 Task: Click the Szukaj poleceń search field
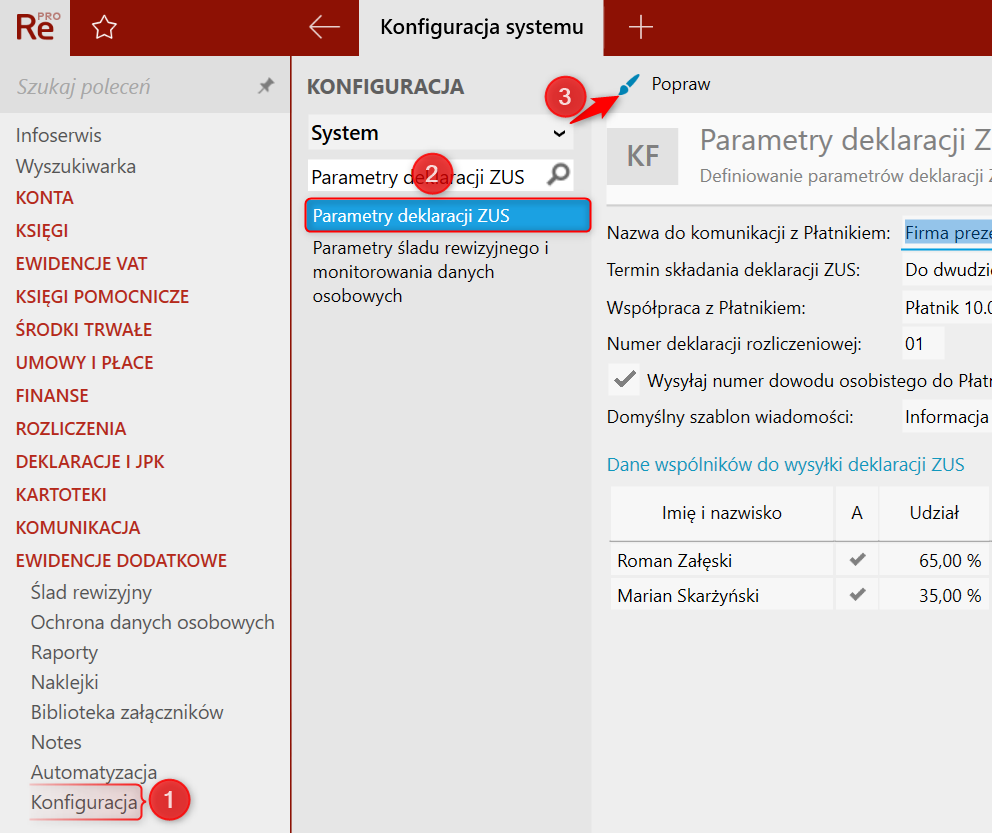pos(133,87)
